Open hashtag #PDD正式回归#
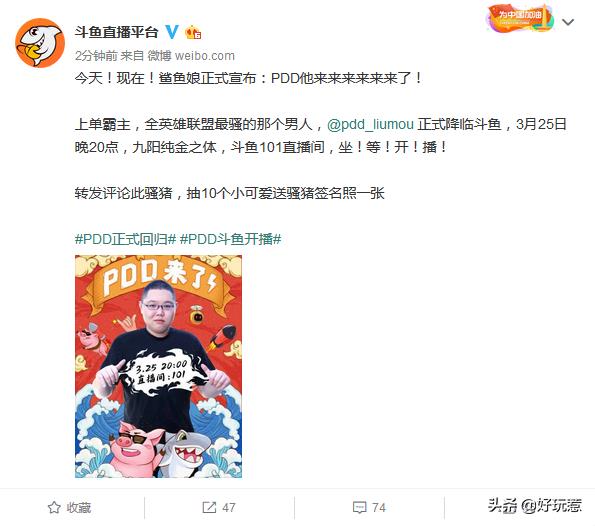Viewport: 595px width, 526px height. pos(126,239)
